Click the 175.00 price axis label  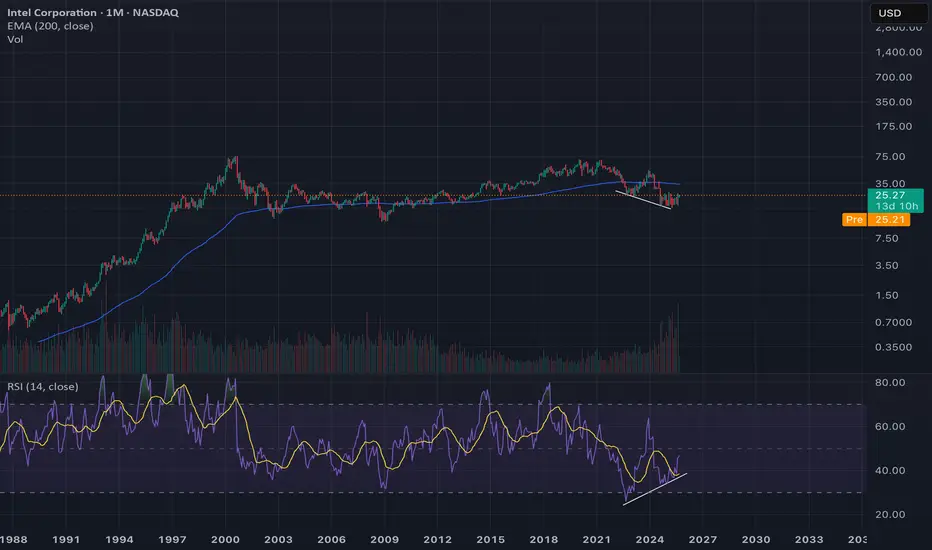click(893, 127)
